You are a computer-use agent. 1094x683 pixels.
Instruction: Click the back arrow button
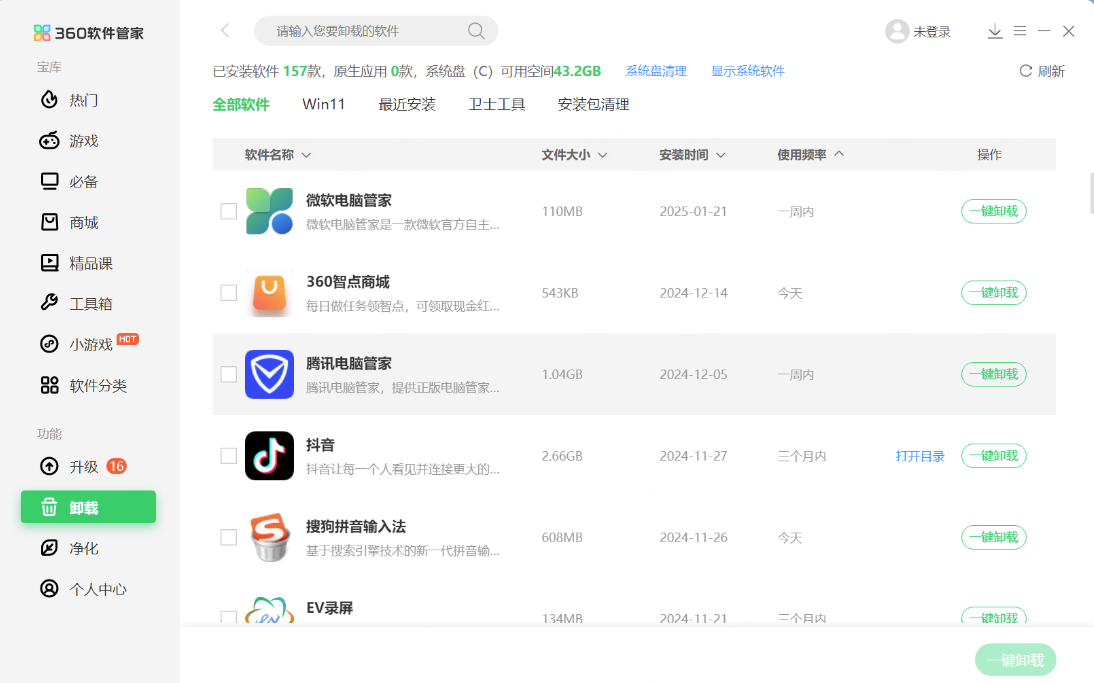pos(225,30)
